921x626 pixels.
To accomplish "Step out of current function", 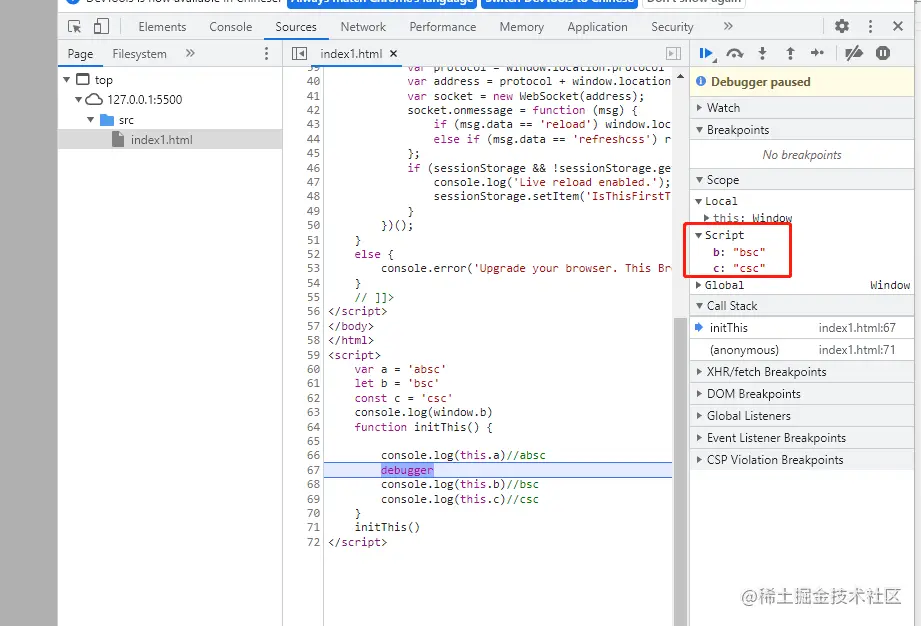I will pyautogui.click(x=790, y=53).
